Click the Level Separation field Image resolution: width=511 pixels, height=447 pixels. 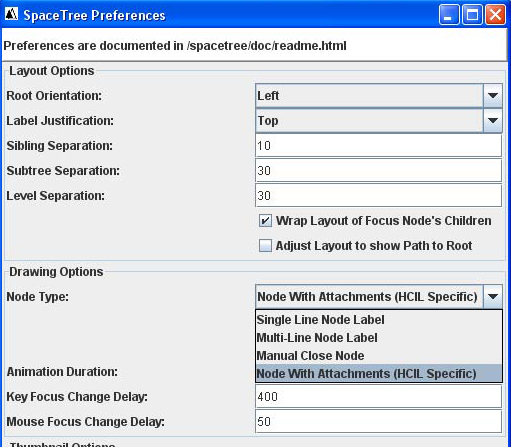[x=378, y=196]
